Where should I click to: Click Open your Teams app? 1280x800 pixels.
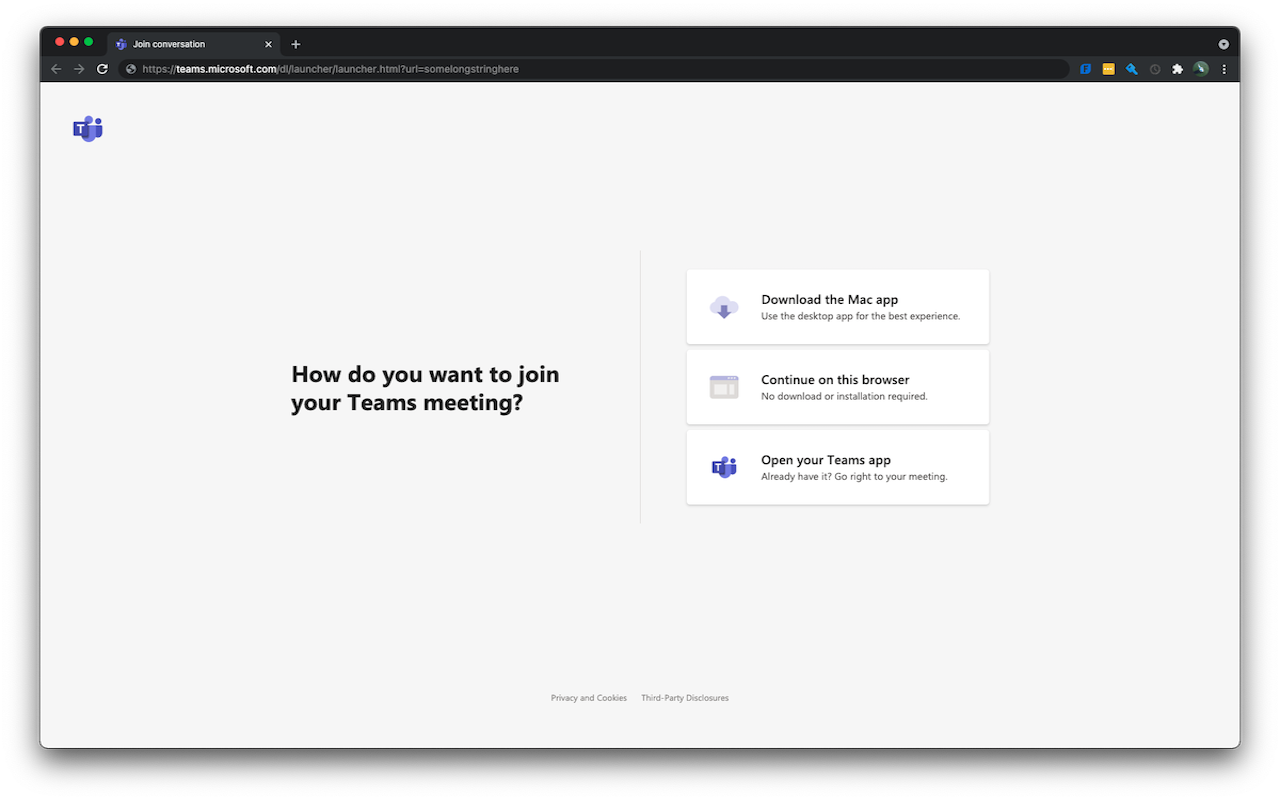point(838,467)
